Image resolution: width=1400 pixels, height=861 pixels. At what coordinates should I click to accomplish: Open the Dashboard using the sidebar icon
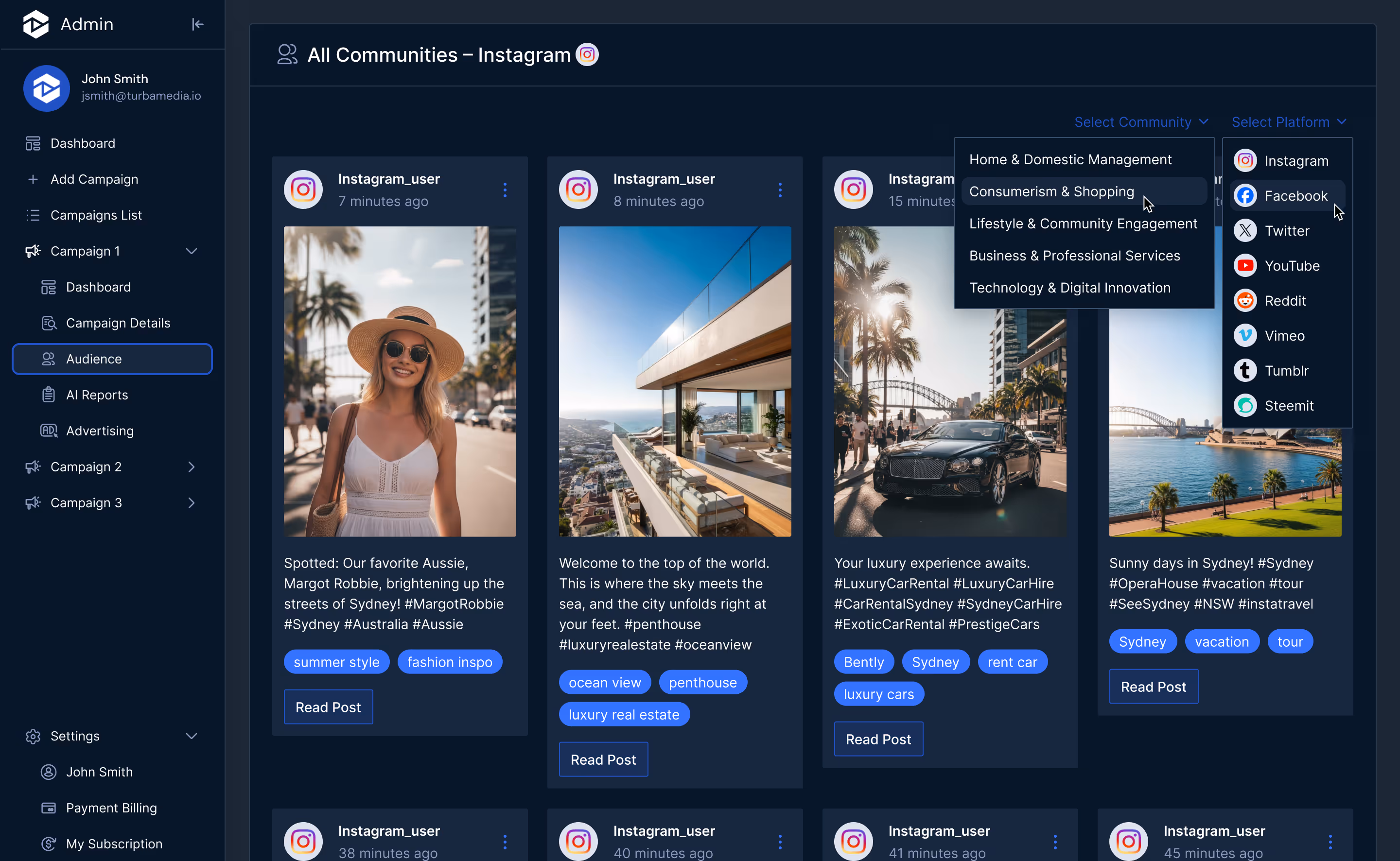click(x=33, y=143)
